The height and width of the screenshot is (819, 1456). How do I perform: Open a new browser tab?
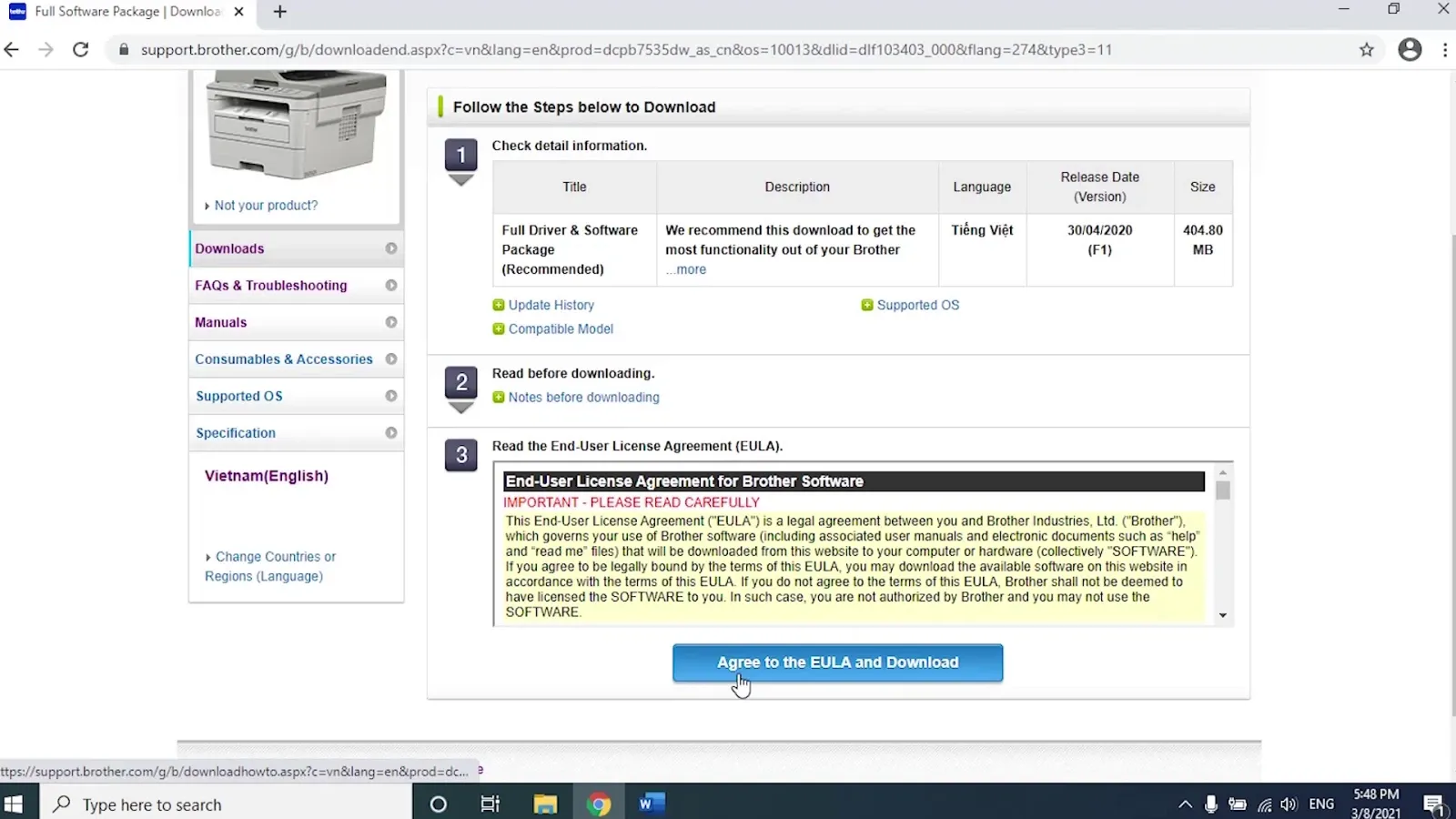tap(280, 12)
